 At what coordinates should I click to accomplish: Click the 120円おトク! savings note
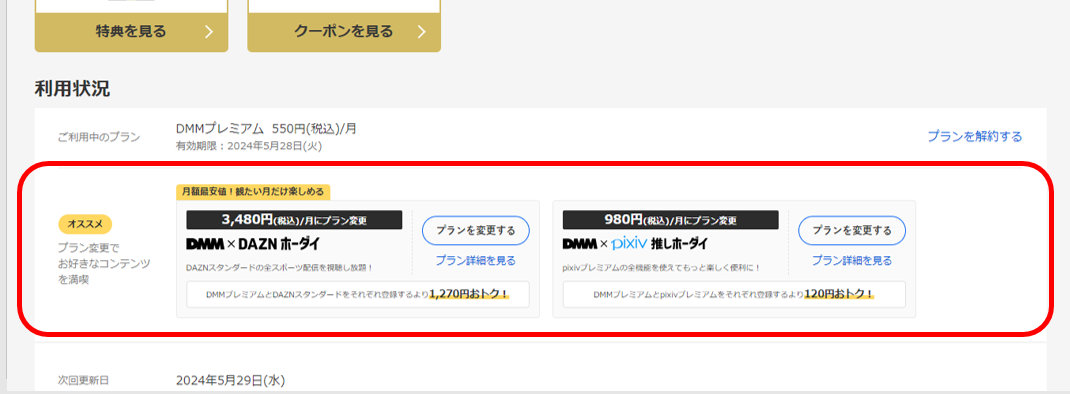pyautogui.click(x=839, y=294)
